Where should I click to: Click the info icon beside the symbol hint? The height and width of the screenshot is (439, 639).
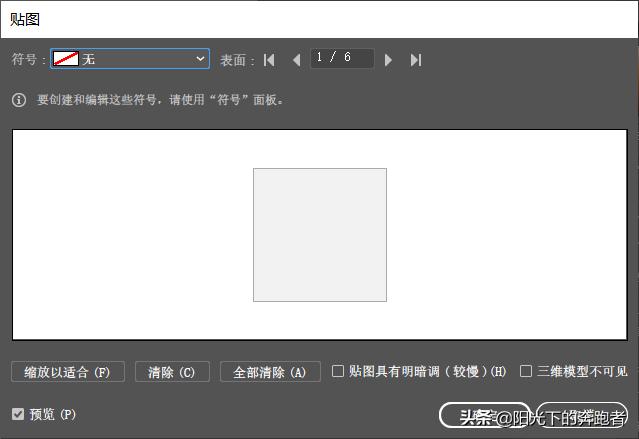coord(19,100)
